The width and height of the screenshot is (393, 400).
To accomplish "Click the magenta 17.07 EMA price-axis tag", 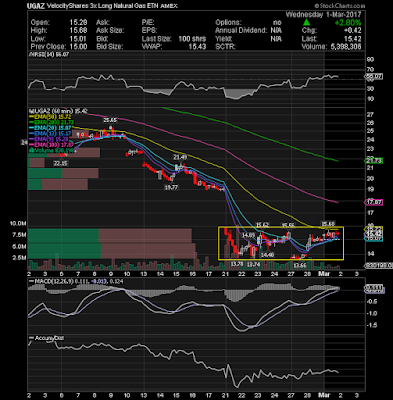I will coord(374,202).
